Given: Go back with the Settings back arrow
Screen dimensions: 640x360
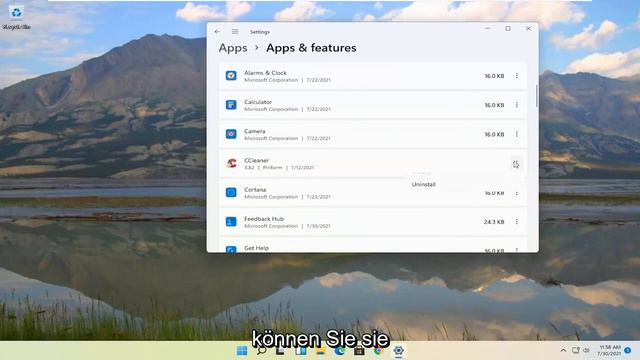Looking at the screenshot, I should click(x=217, y=31).
